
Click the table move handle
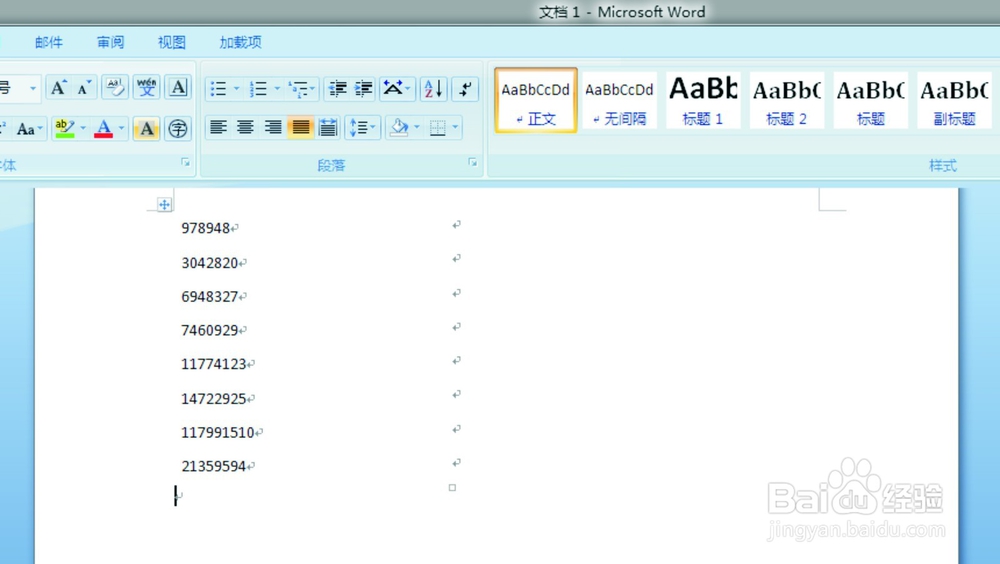tap(164, 204)
